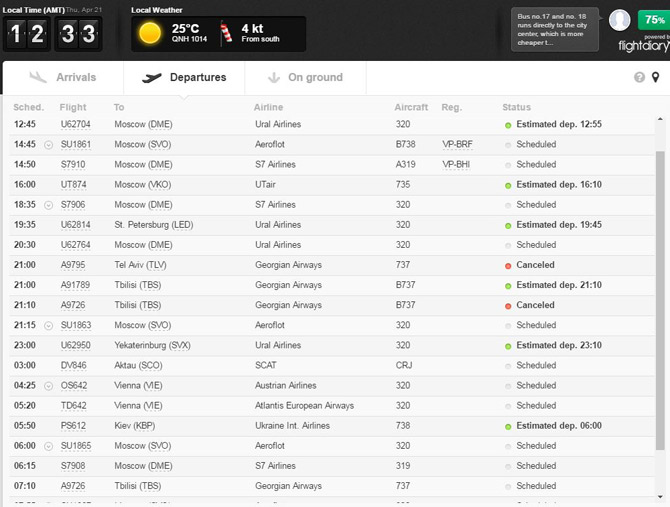Open flight number S7908 link
The image size is (670, 507).
pyautogui.click(x=73, y=466)
